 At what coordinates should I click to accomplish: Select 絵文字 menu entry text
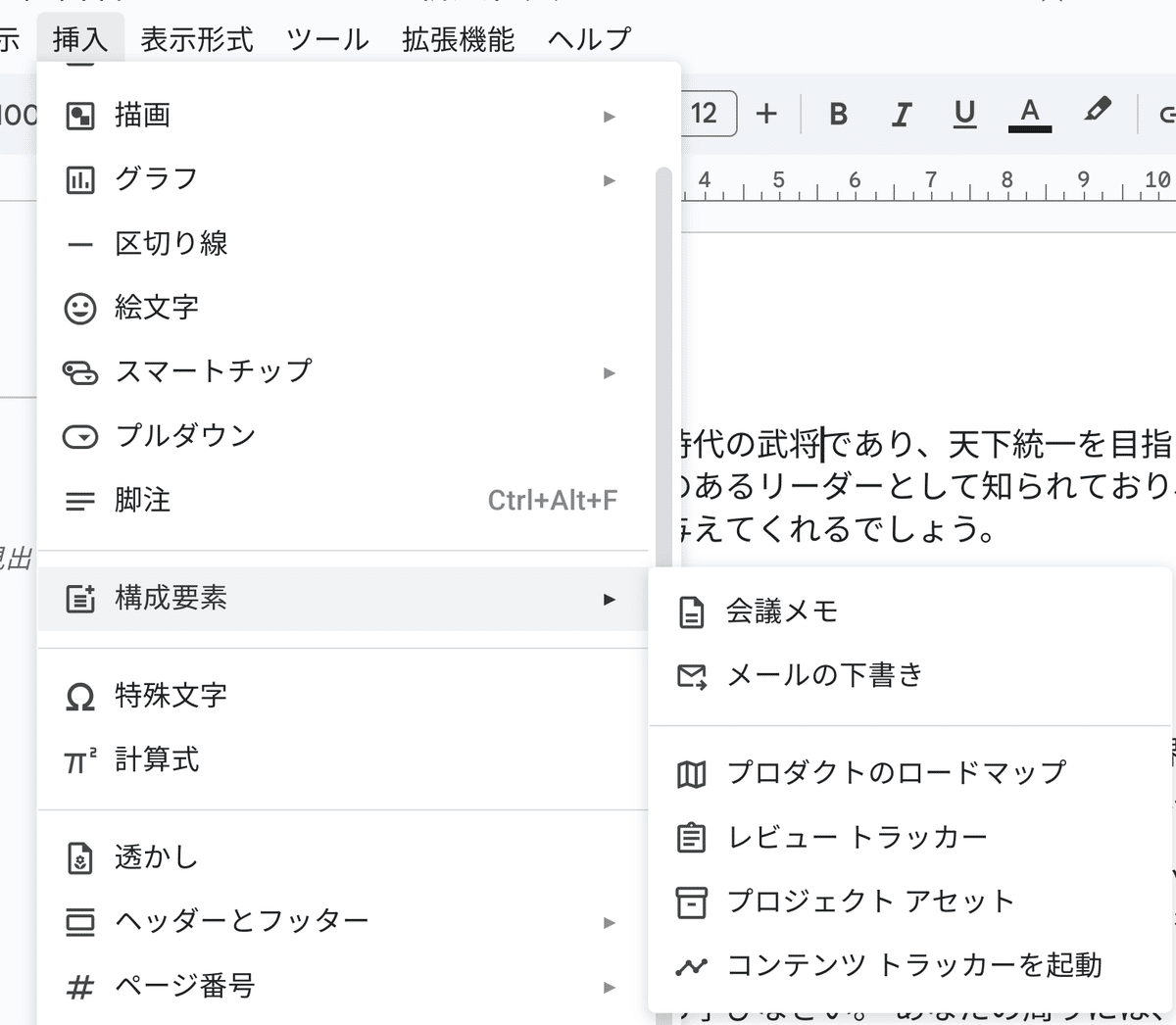pyautogui.click(x=157, y=308)
